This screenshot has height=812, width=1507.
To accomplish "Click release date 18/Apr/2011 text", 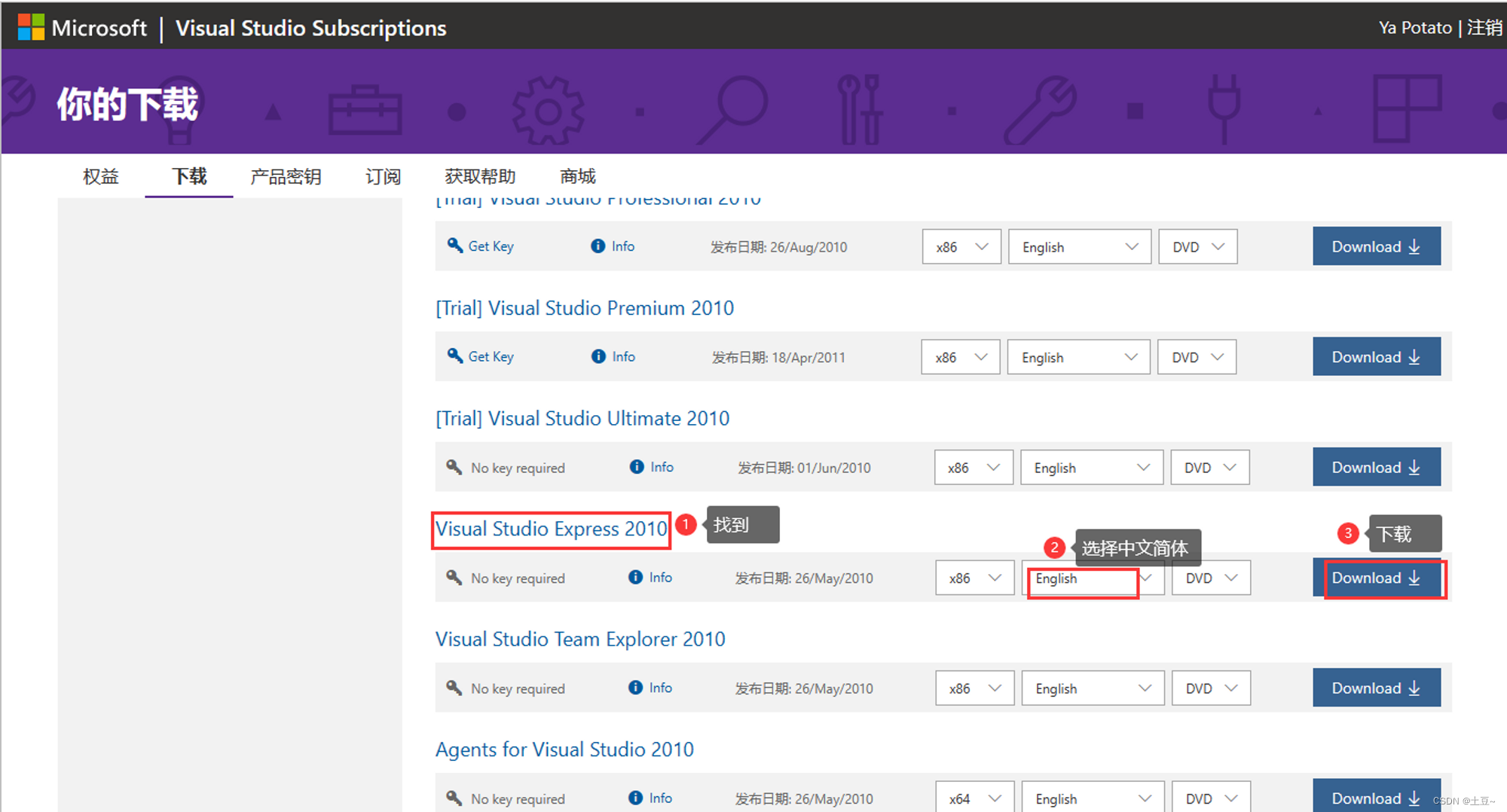I will tap(778, 357).
